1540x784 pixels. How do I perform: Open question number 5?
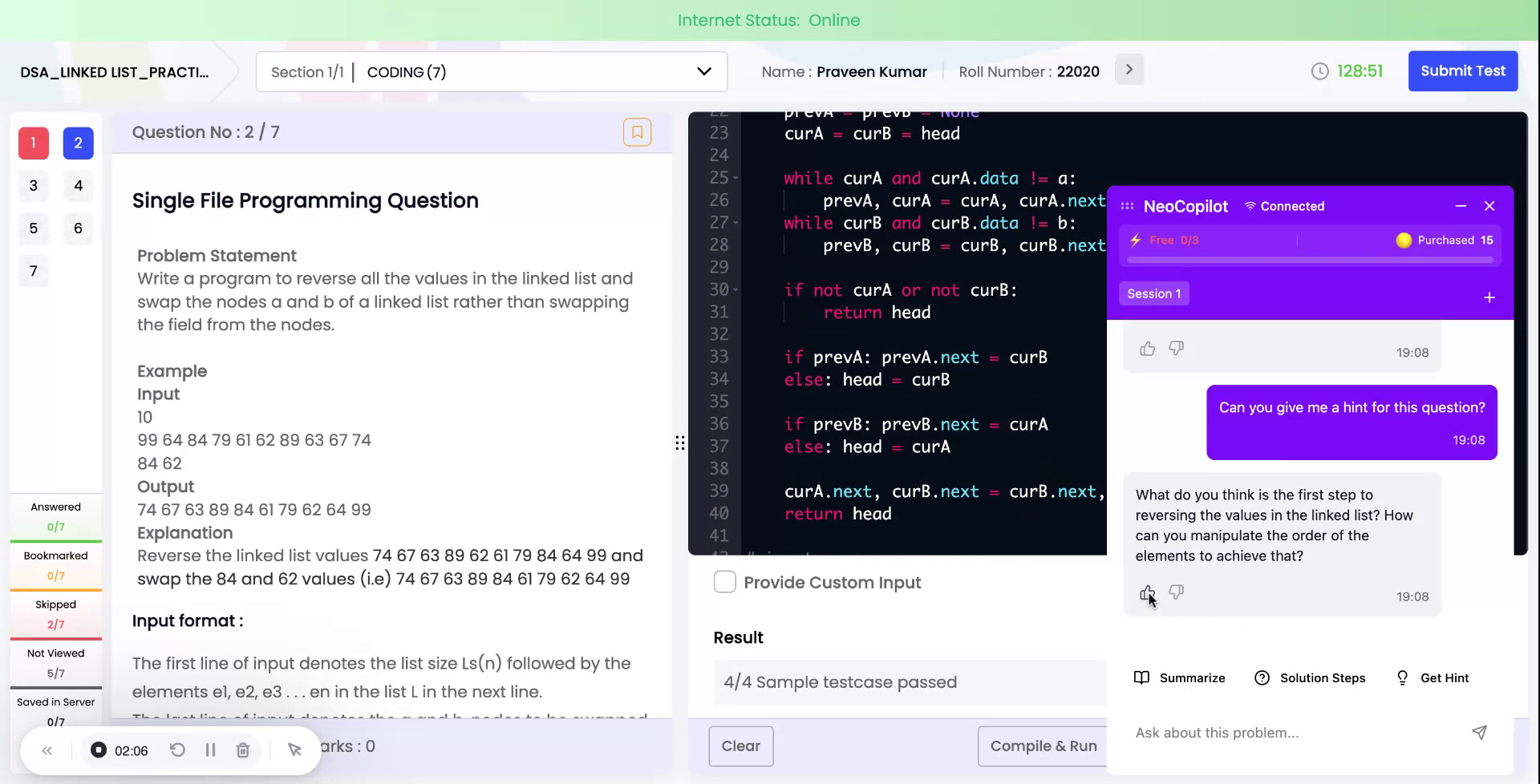tap(33, 228)
